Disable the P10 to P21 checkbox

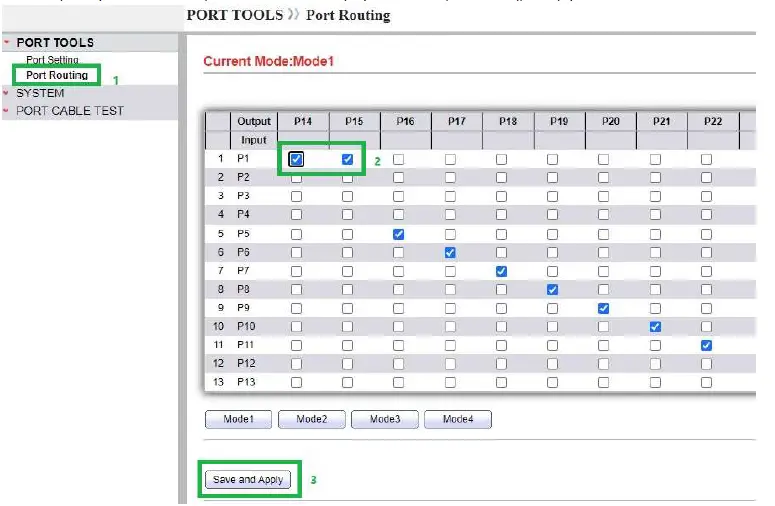655,327
